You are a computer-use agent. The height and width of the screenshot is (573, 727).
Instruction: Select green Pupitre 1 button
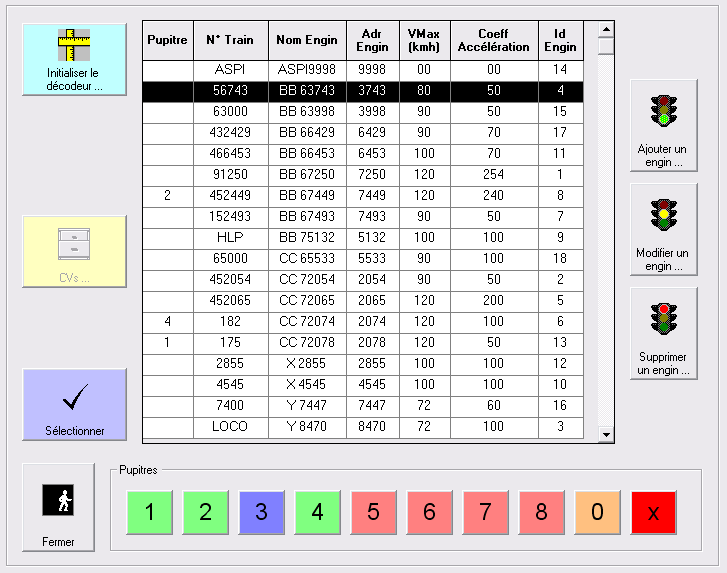[x=149, y=512]
